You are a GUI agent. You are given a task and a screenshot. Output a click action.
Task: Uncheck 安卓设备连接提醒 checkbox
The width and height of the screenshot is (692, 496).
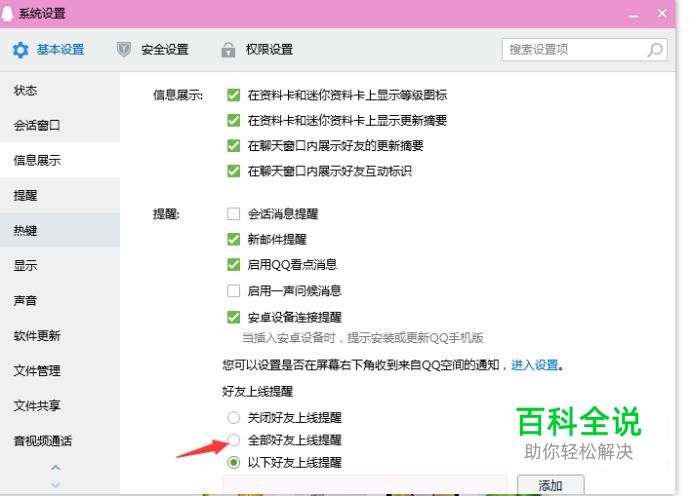(x=233, y=317)
